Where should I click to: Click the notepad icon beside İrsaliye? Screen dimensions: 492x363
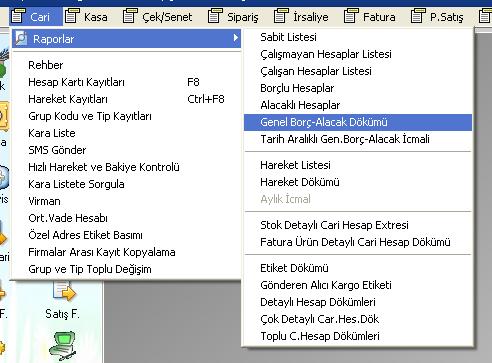pos(281,16)
